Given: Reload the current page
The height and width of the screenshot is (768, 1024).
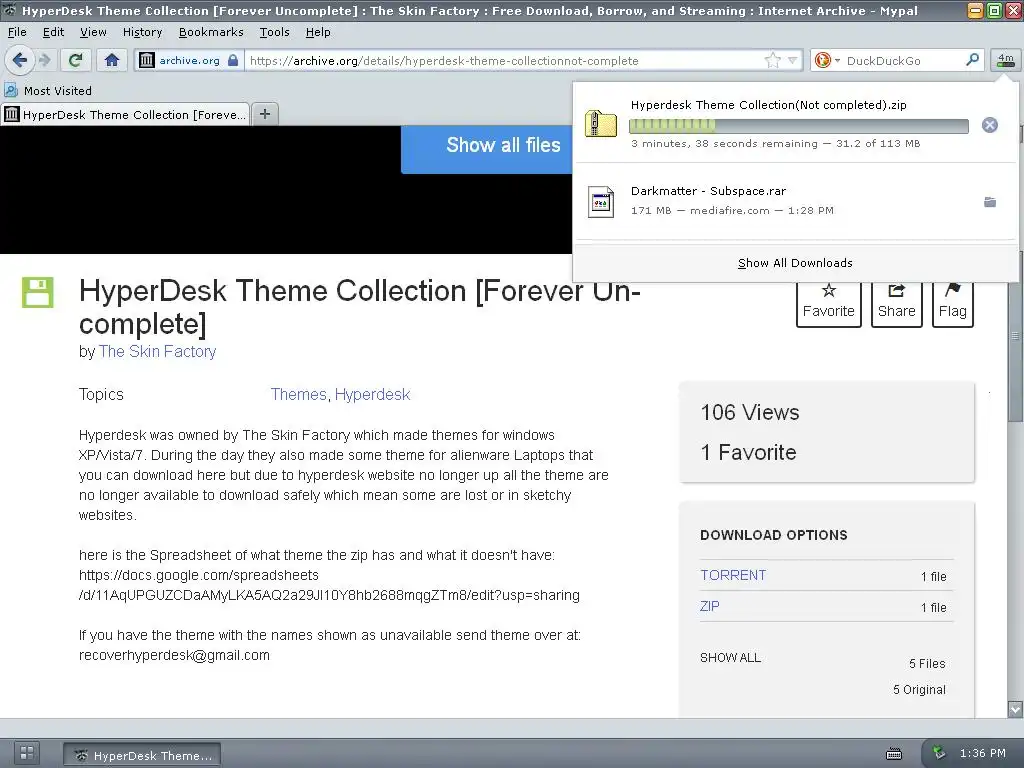Looking at the screenshot, I should [x=76, y=60].
